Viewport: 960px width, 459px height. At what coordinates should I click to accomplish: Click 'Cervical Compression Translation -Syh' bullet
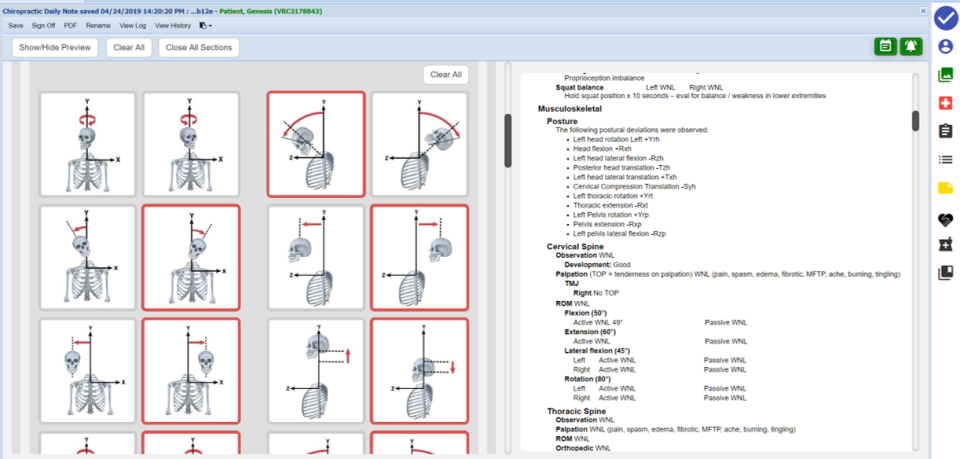[634, 187]
